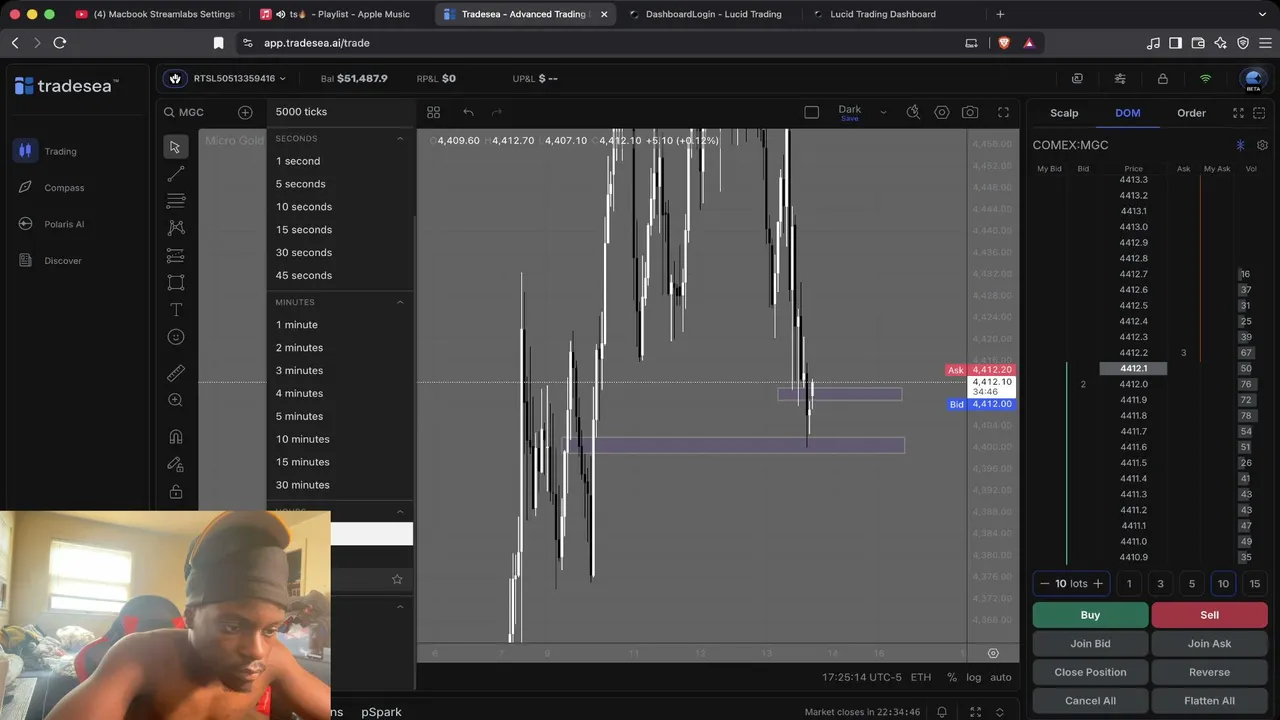Open the BETA profile avatar
Viewport: 1280px width, 720px height.
tap(1252, 79)
